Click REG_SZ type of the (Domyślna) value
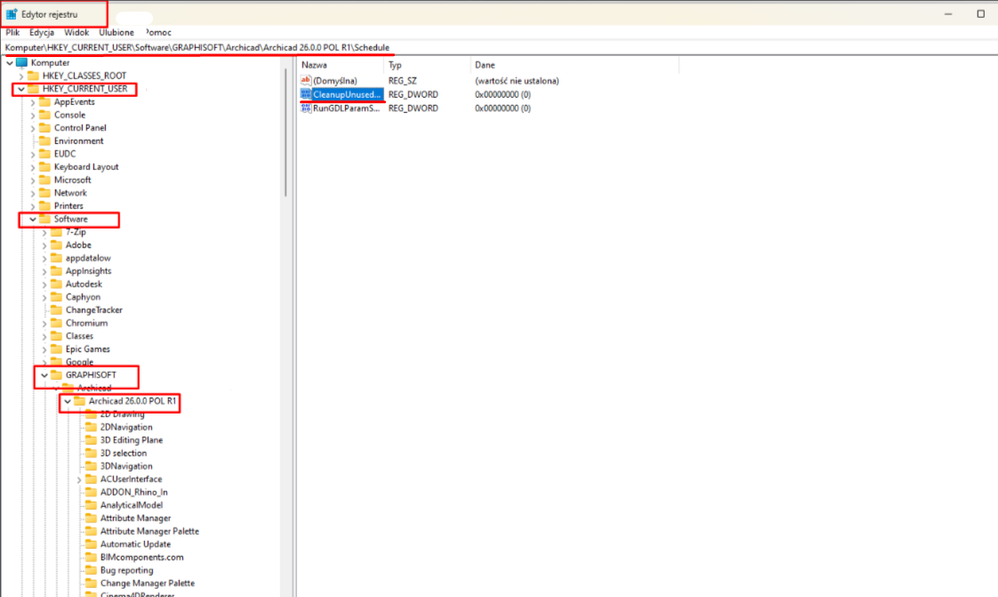 pyautogui.click(x=402, y=81)
